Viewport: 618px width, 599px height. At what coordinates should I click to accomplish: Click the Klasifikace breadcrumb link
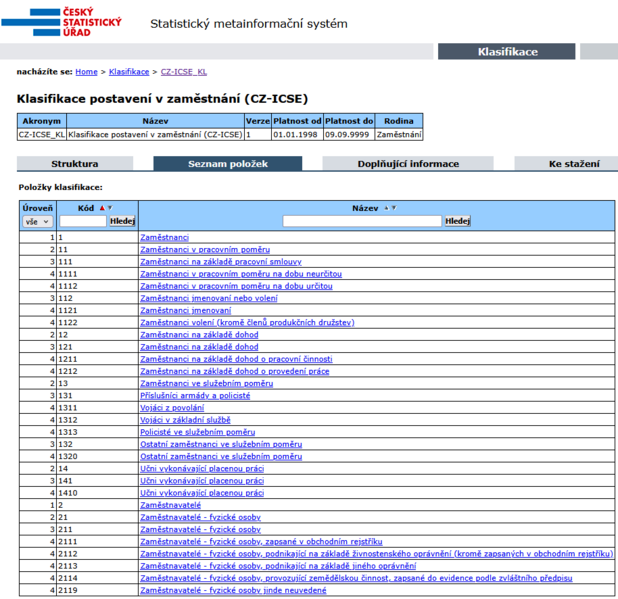pos(129,72)
